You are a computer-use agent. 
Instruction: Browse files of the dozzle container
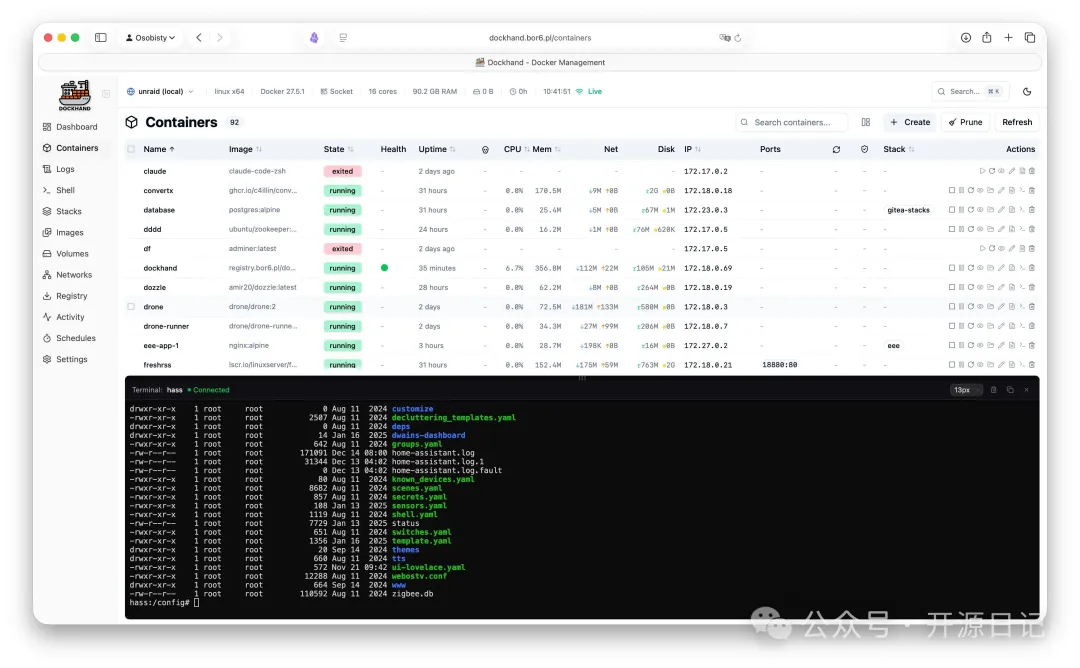pos(990,287)
